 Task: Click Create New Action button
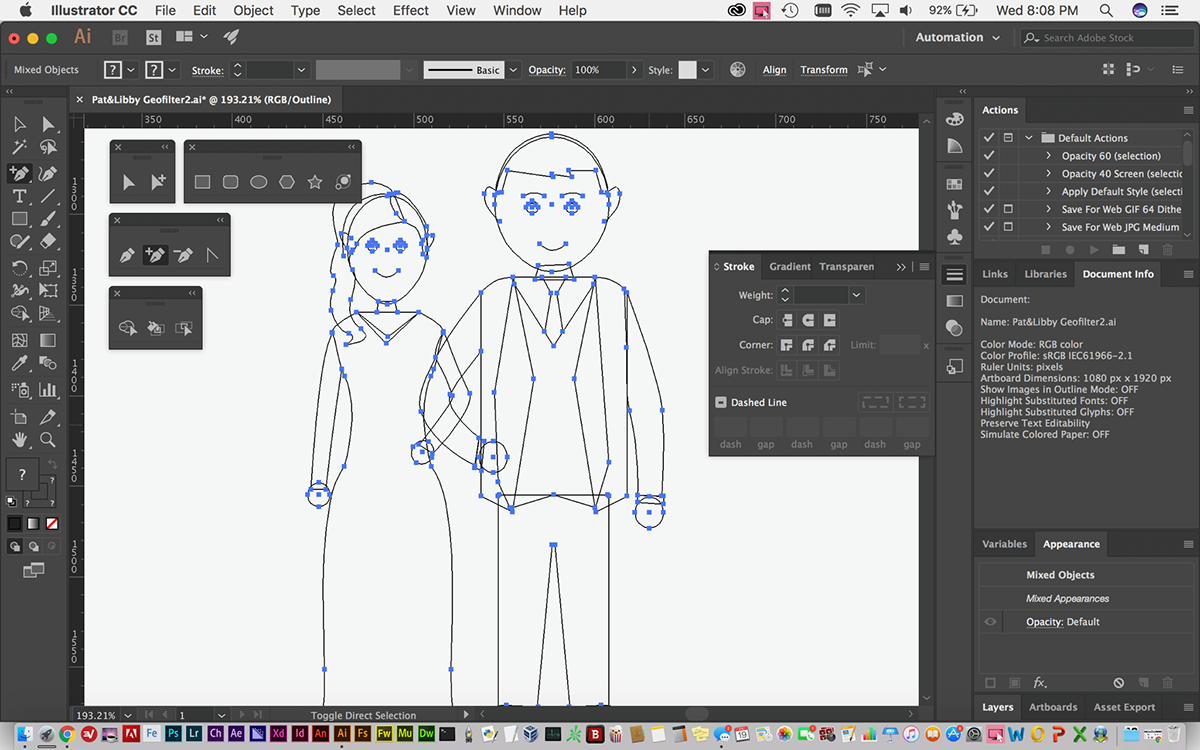(x=1142, y=249)
